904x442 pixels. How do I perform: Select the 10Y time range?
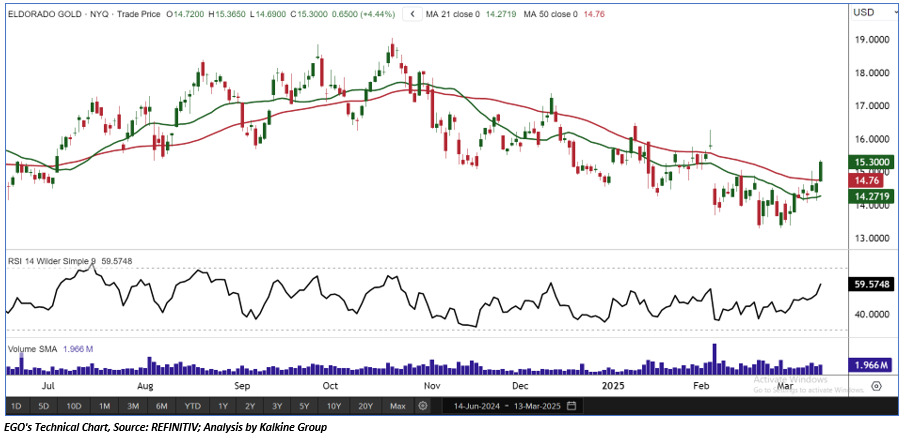[334, 406]
